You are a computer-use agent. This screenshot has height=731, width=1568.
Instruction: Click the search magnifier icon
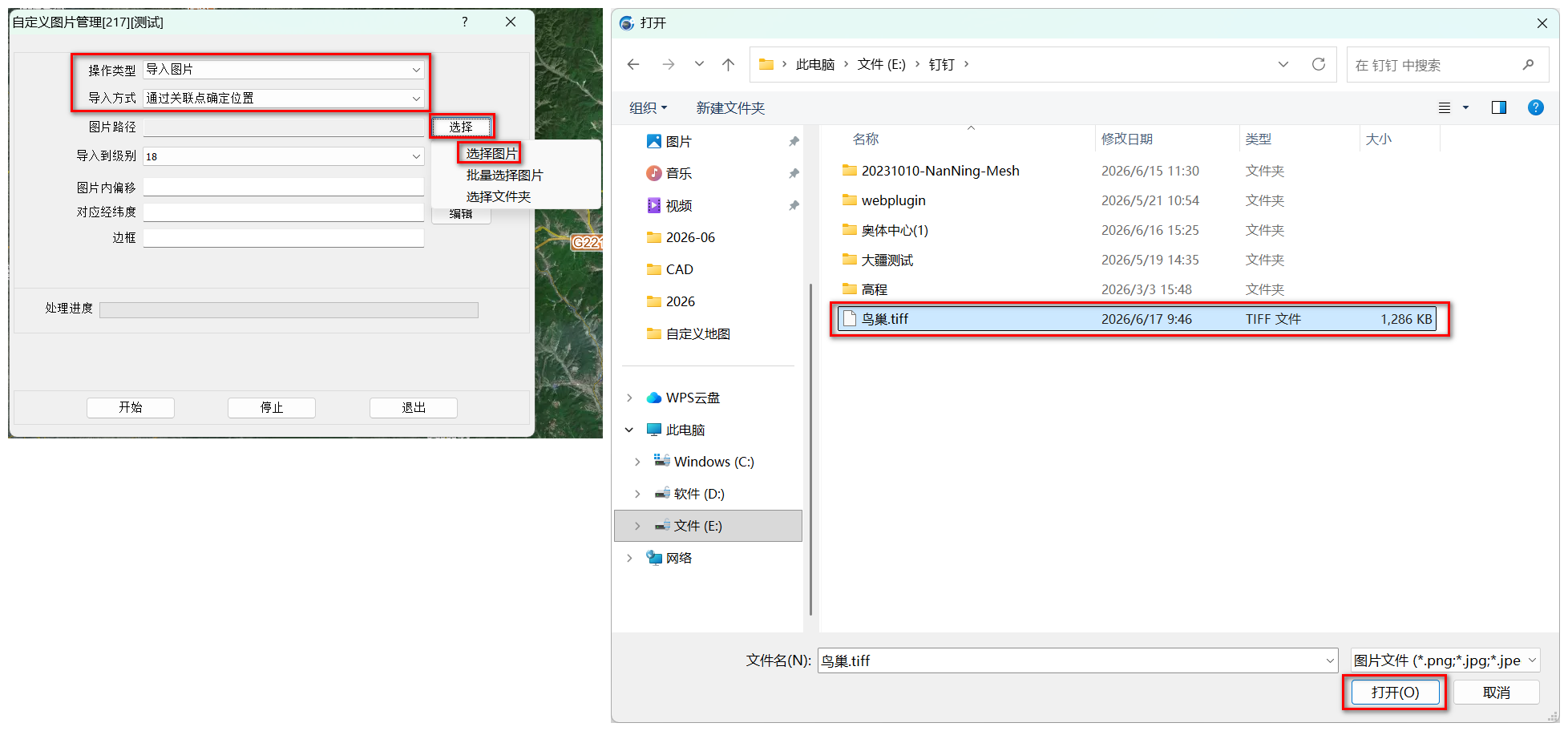click(x=1529, y=64)
